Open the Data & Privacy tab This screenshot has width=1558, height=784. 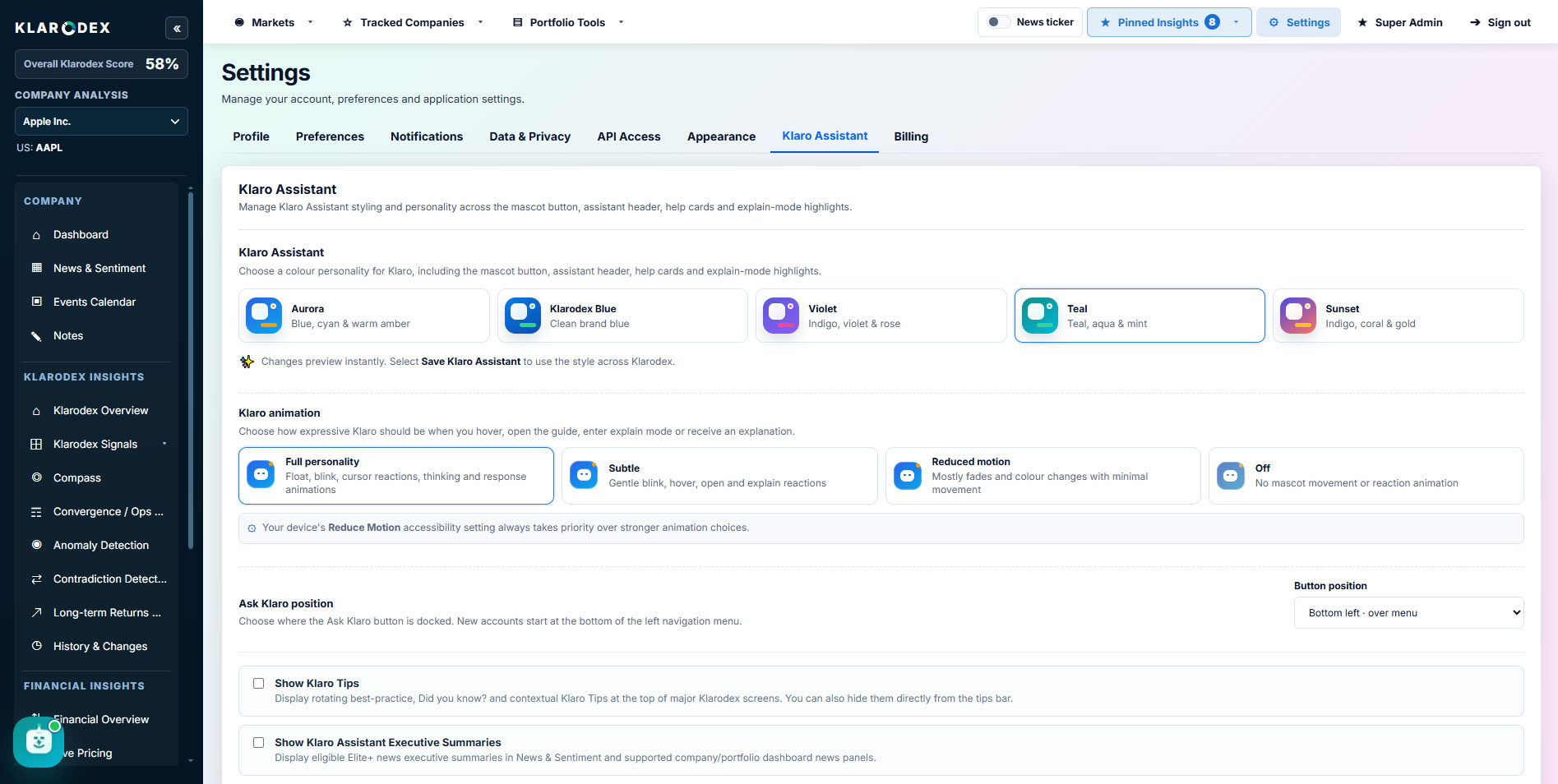point(530,136)
